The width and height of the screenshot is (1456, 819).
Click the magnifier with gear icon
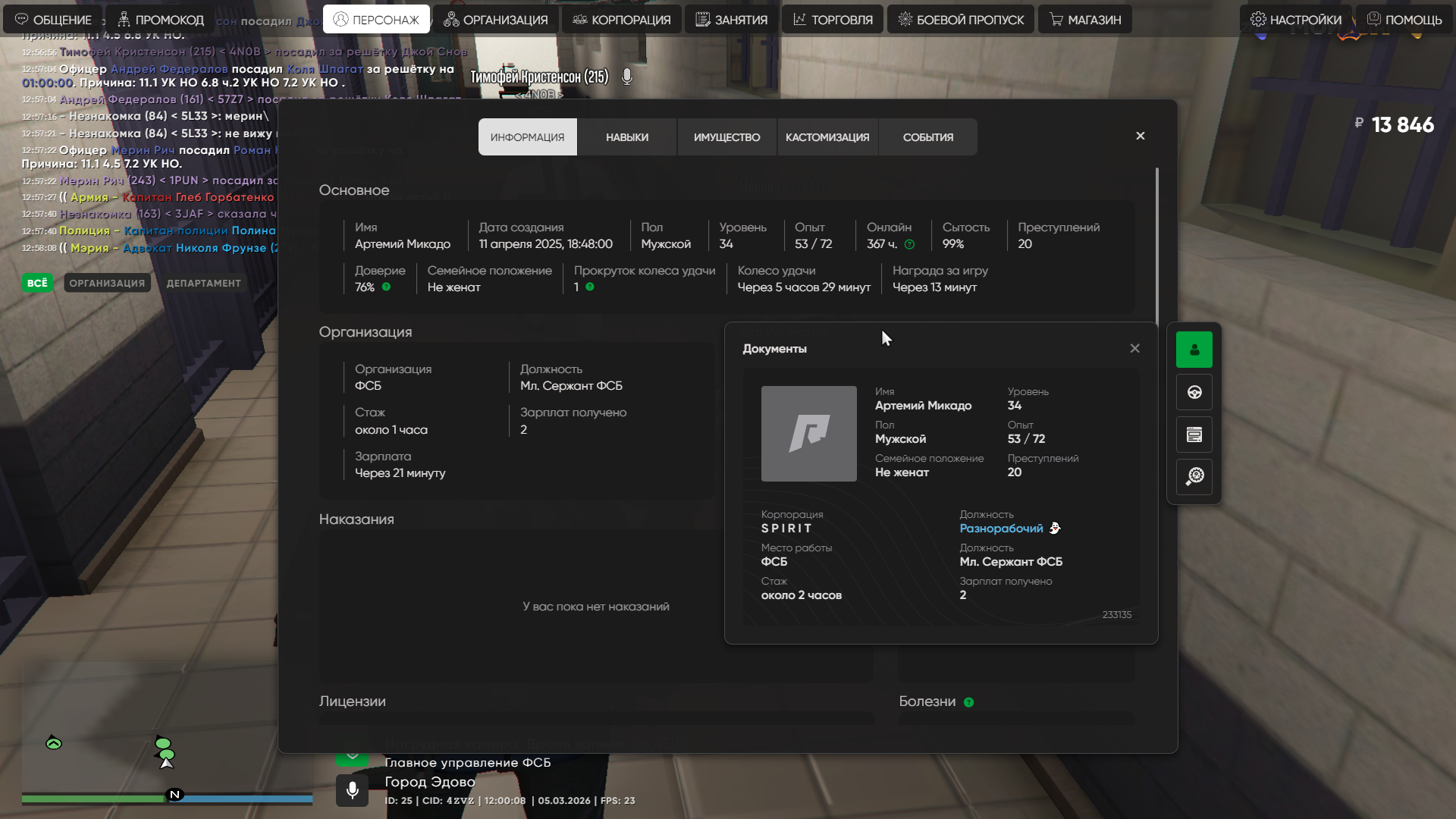[x=1194, y=477]
